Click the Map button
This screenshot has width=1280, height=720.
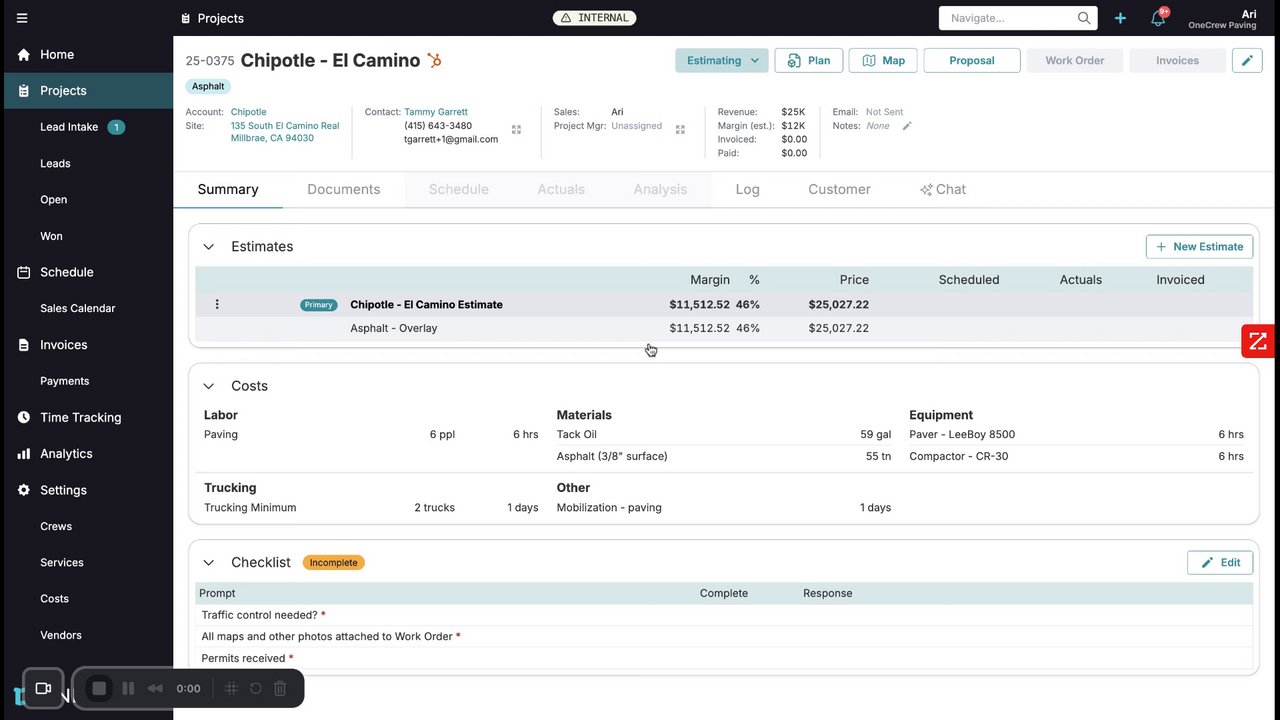tap(883, 61)
